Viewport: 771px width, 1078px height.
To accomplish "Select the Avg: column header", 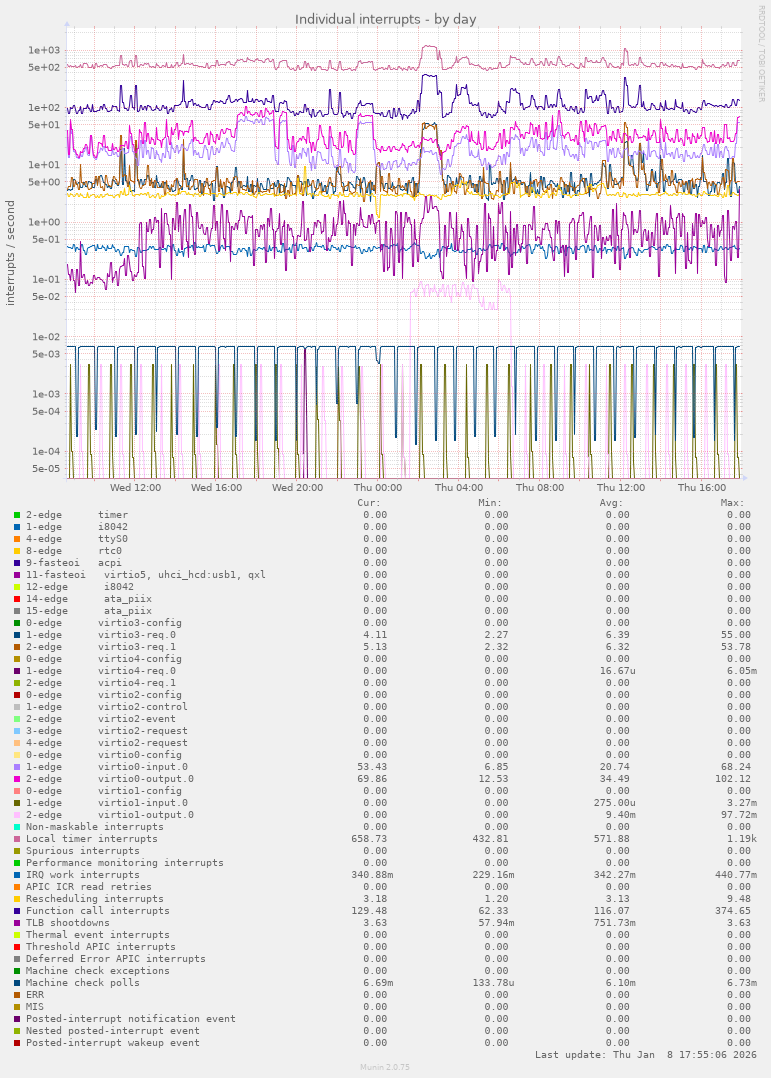I will pyautogui.click(x=611, y=502).
